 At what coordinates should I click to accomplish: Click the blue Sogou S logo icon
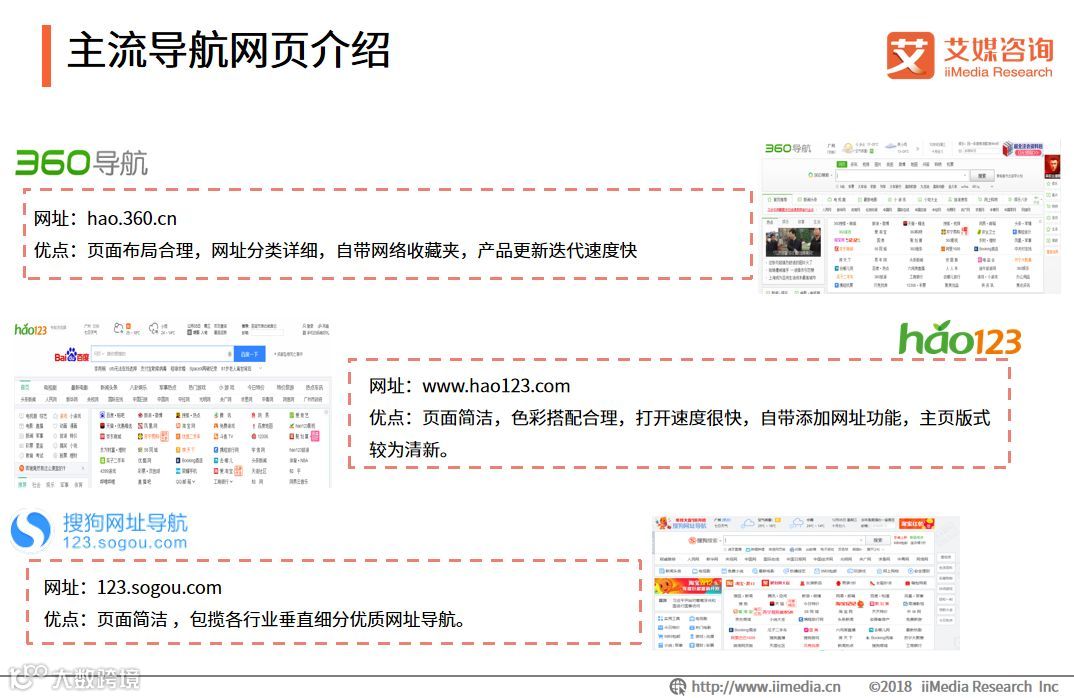[31, 530]
